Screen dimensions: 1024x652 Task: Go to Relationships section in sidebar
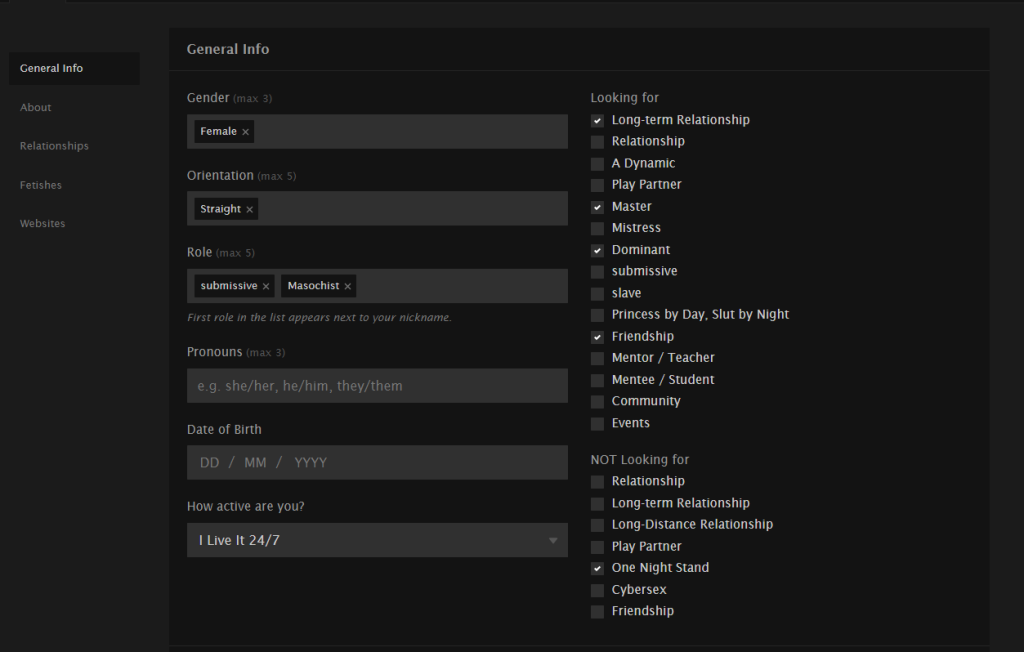pos(54,146)
